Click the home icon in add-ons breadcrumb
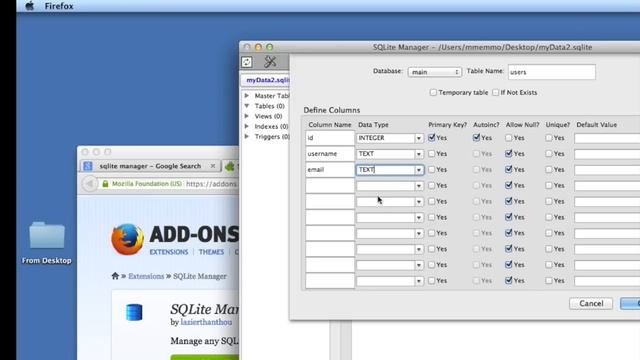640x360 pixels. click(x=115, y=276)
